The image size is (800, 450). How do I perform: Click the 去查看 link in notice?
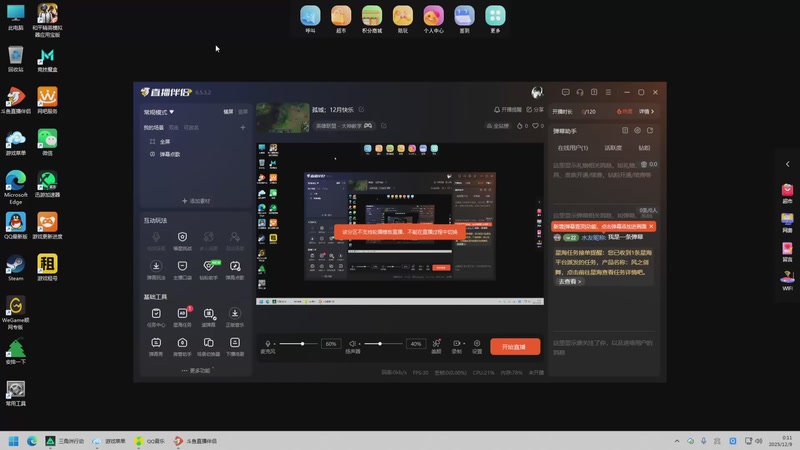(569, 282)
